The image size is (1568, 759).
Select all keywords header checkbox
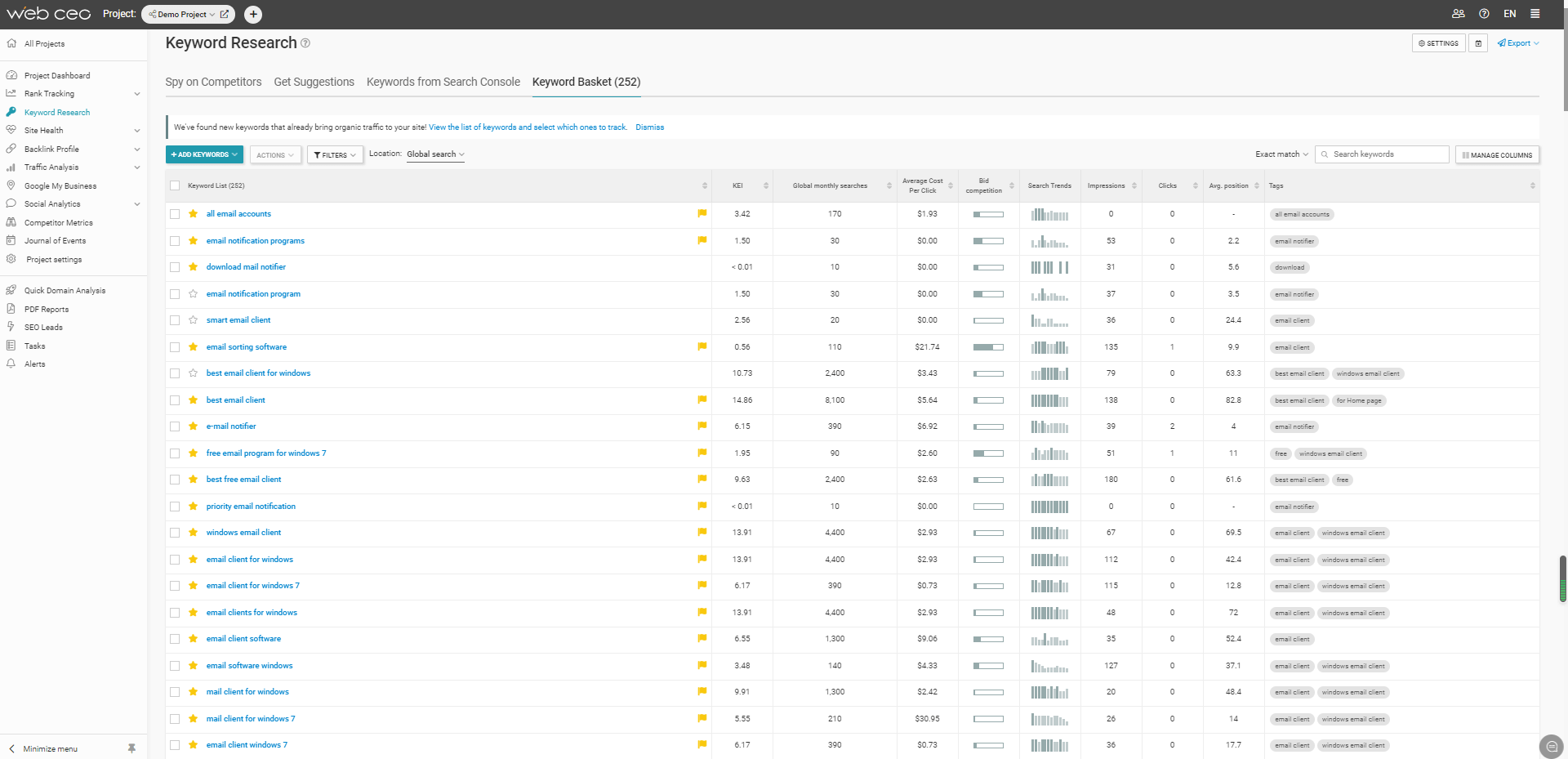[x=175, y=185]
